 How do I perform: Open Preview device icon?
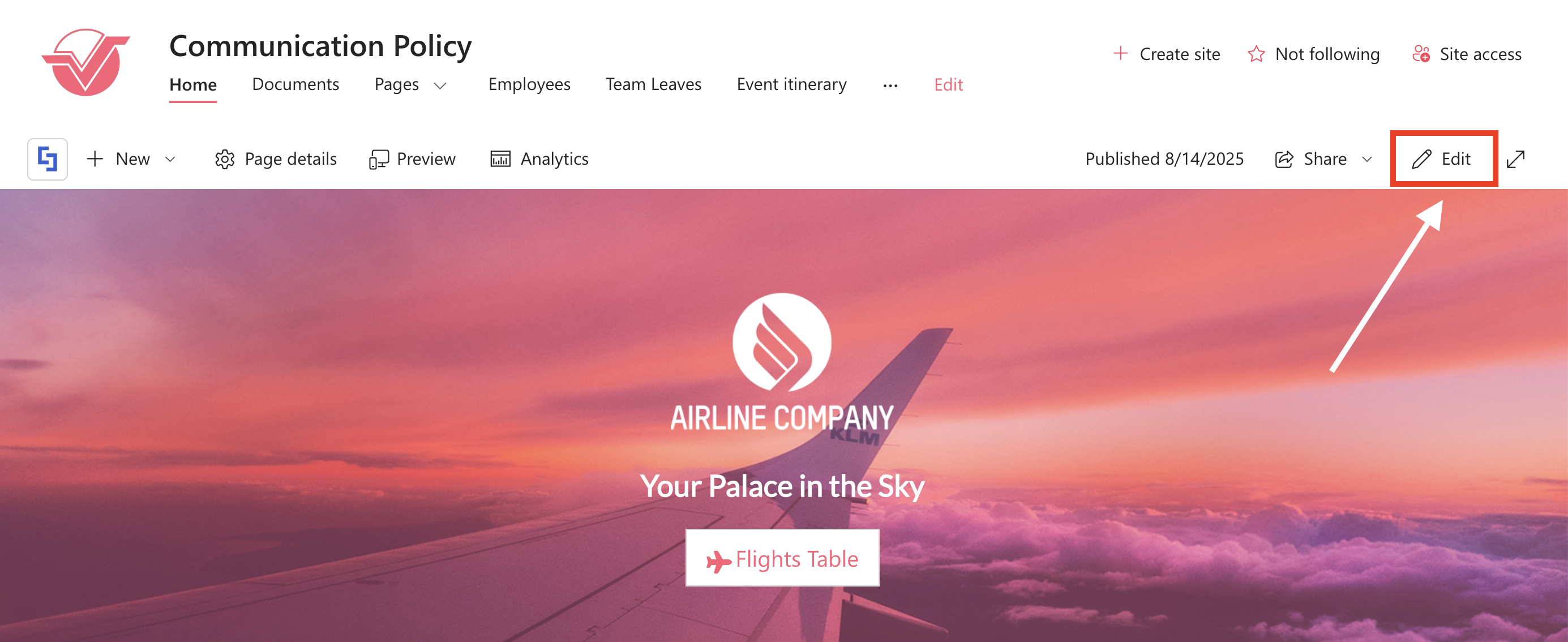[x=378, y=160]
